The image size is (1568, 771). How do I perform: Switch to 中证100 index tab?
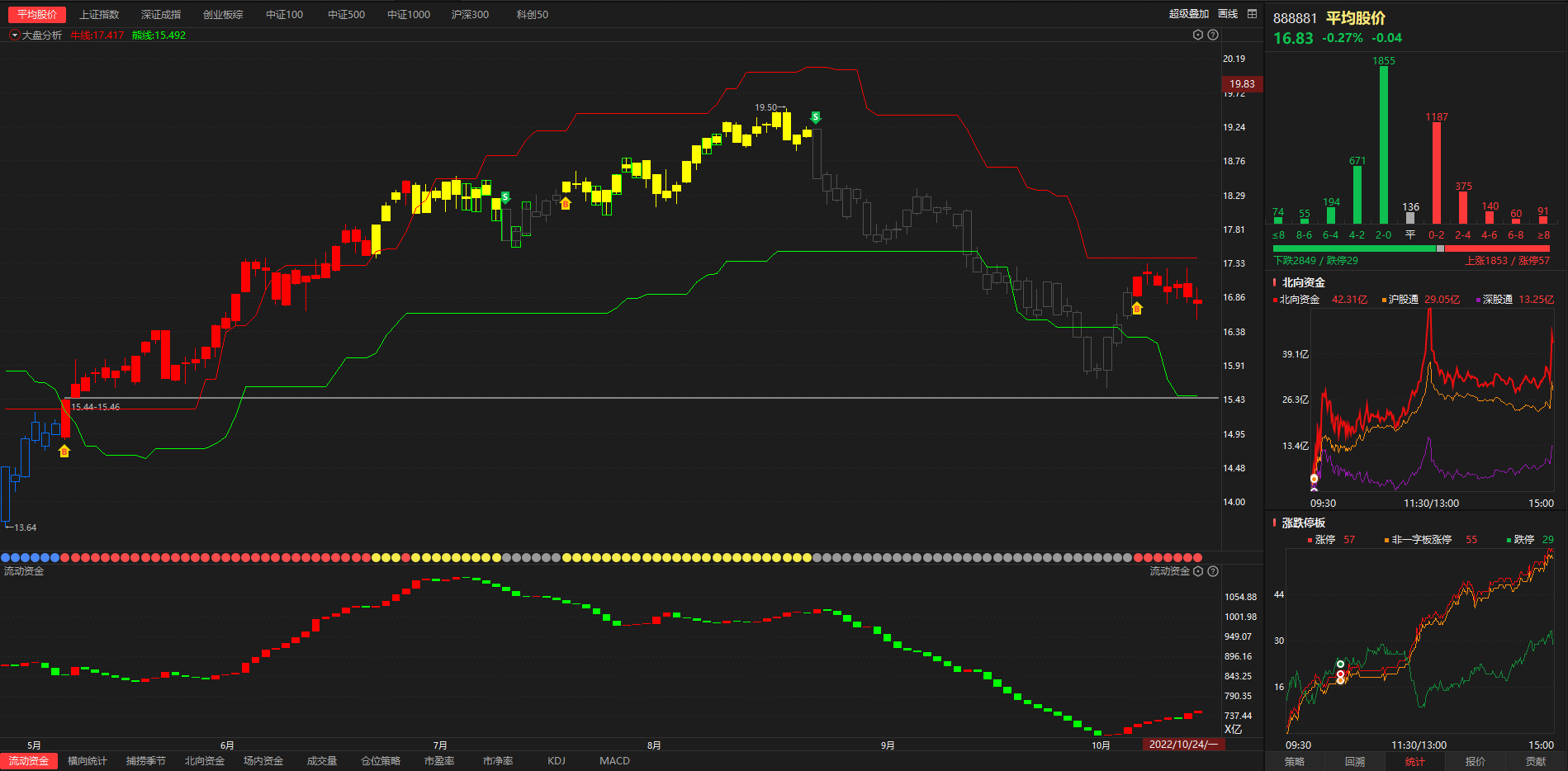(x=285, y=15)
